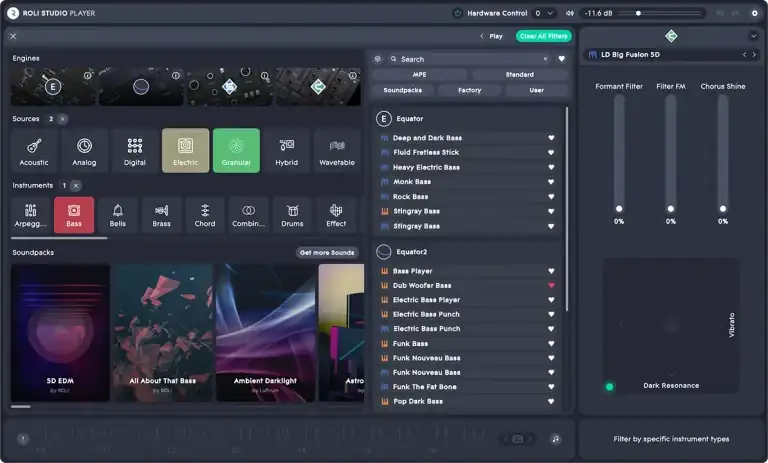Adjust the Filter FM slider
This screenshot has width=768, height=463.
pos(671,153)
